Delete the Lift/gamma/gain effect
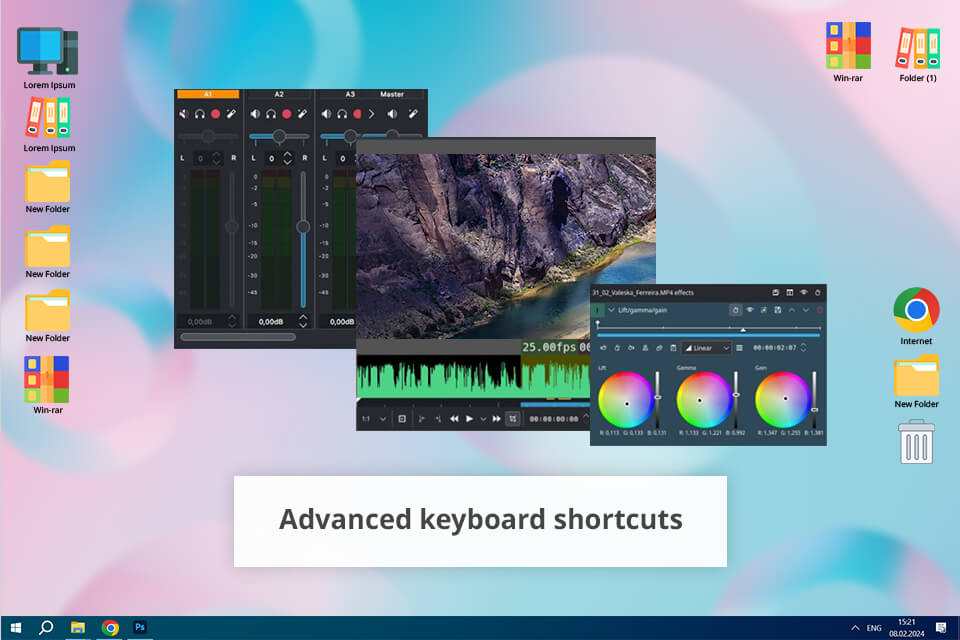This screenshot has width=960, height=640. click(x=820, y=311)
